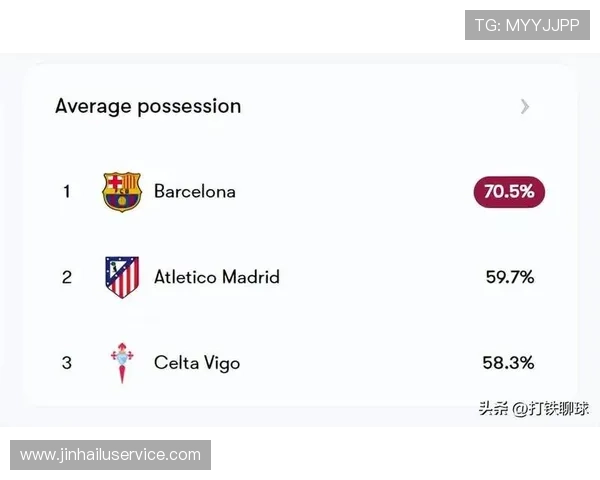600x480 pixels.
Task: Click the Barcelona club crest
Action: tap(122, 191)
